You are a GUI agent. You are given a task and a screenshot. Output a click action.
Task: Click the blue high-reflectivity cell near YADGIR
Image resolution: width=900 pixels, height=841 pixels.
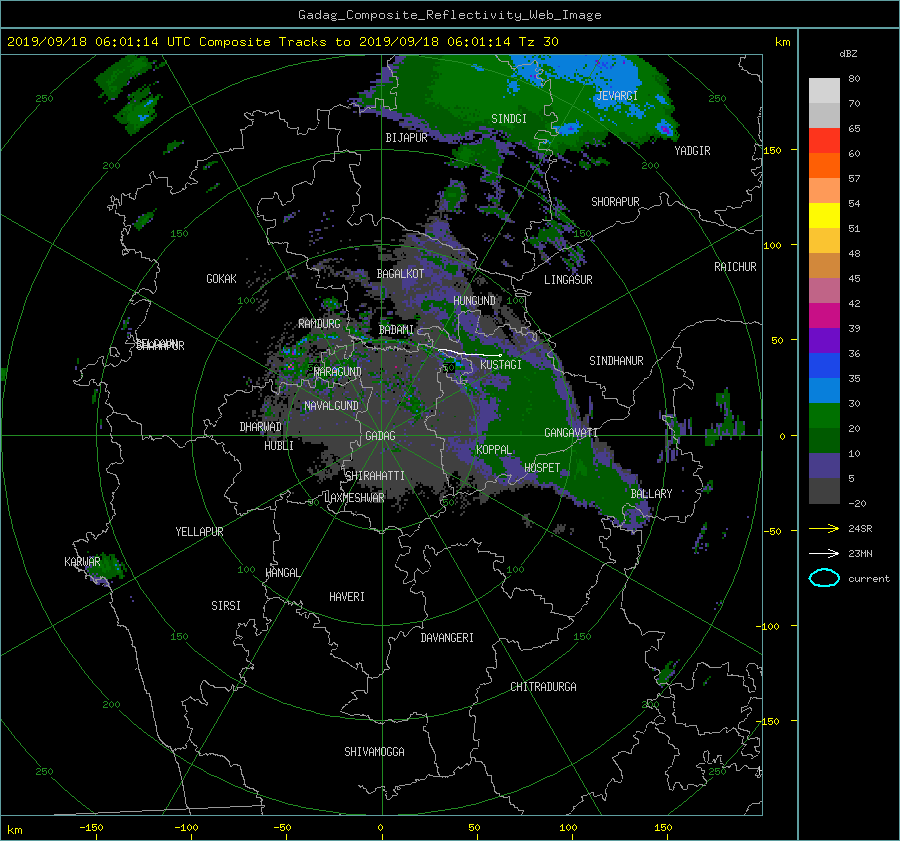pos(665,129)
